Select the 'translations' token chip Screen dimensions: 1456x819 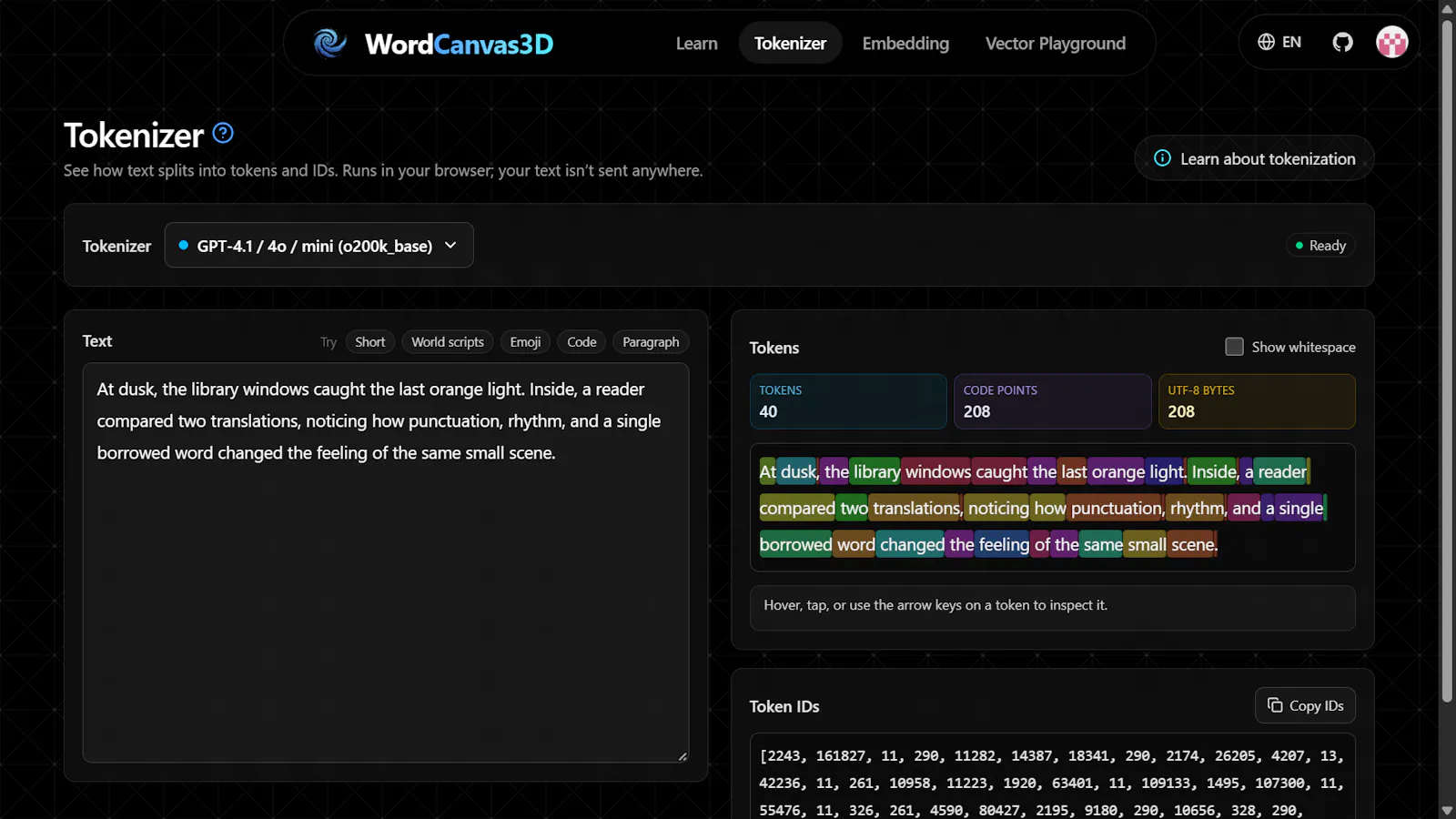915,508
